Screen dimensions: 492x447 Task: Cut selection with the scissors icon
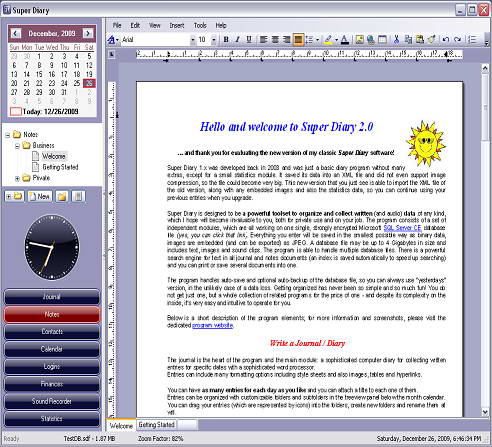[396, 40]
